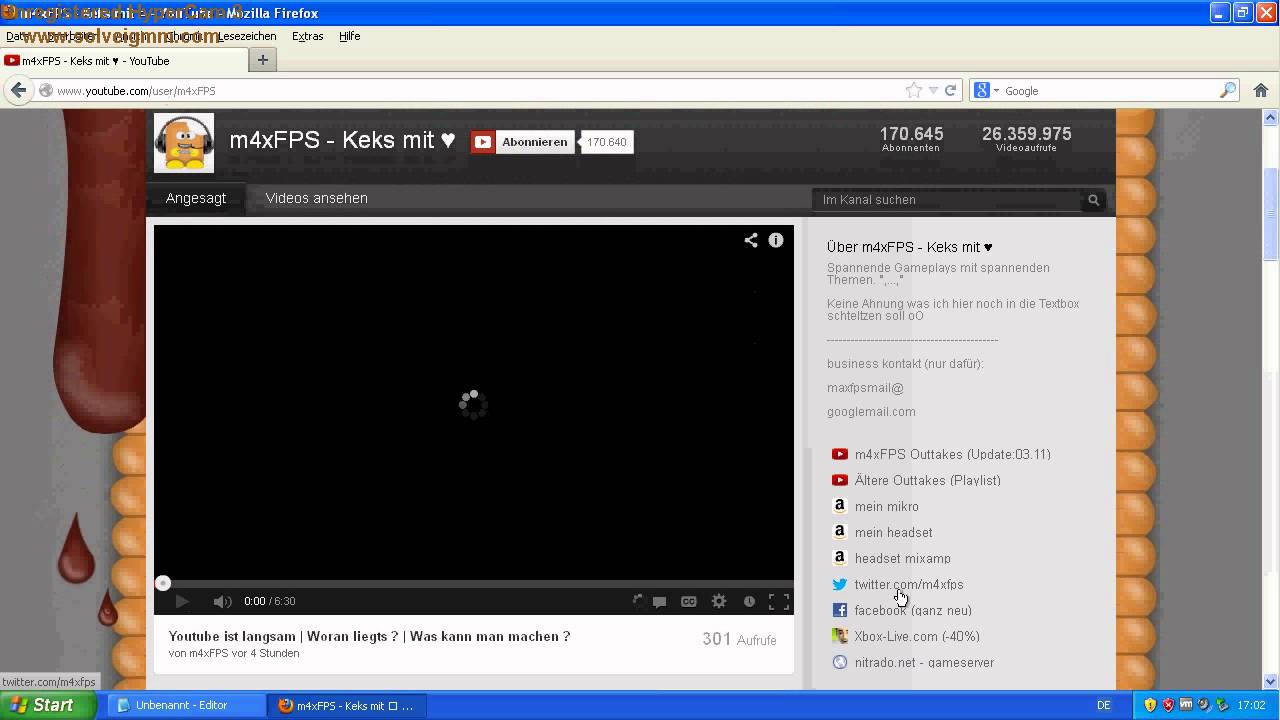Image resolution: width=1280 pixels, height=720 pixels.
Task: Switch to Videos ansehen tab
Action: point(316,198)
